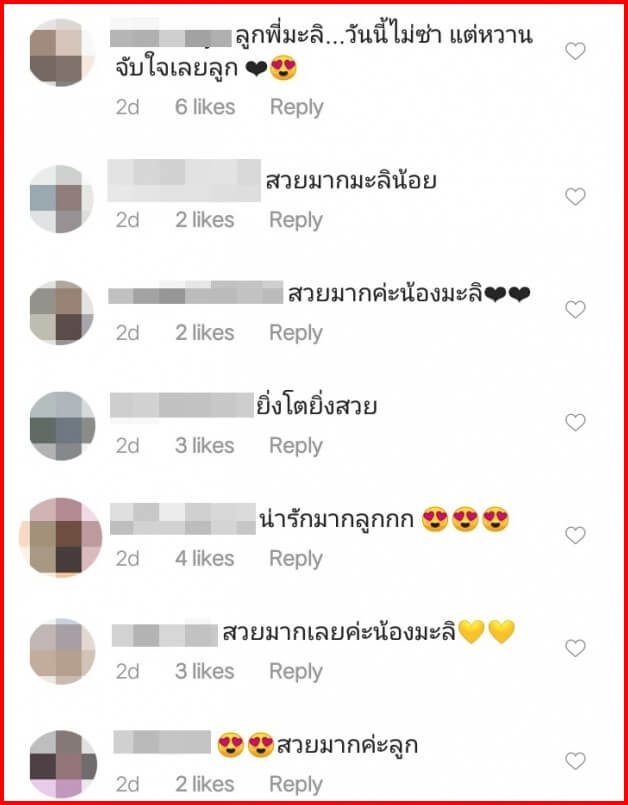
Task: Like the 'สวยมากค่ะน้องมะลิ' comment with black hearts
Action: tap(575, 309)
